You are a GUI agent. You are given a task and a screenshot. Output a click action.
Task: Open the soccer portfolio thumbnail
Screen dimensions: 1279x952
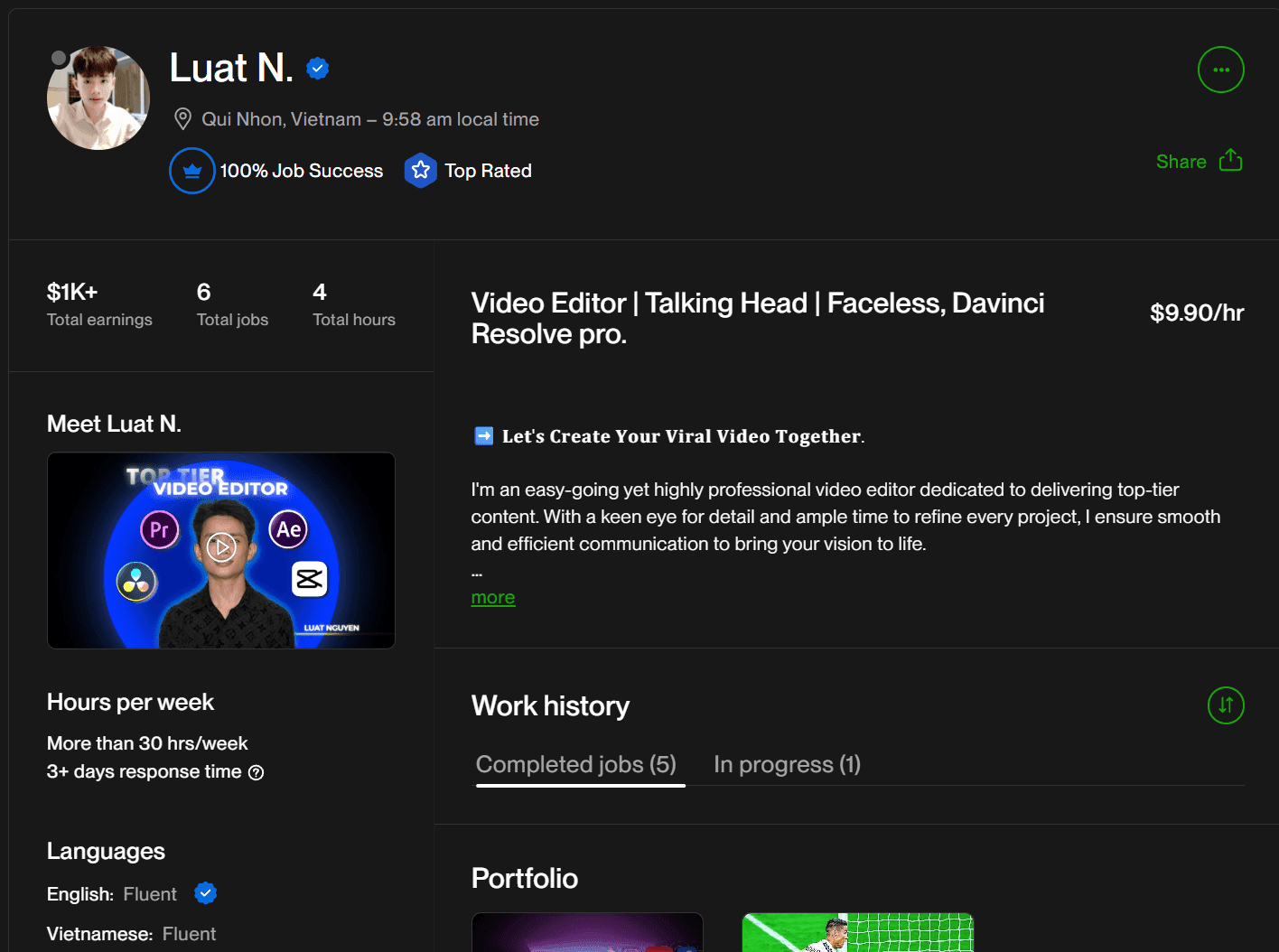(857, 932)
